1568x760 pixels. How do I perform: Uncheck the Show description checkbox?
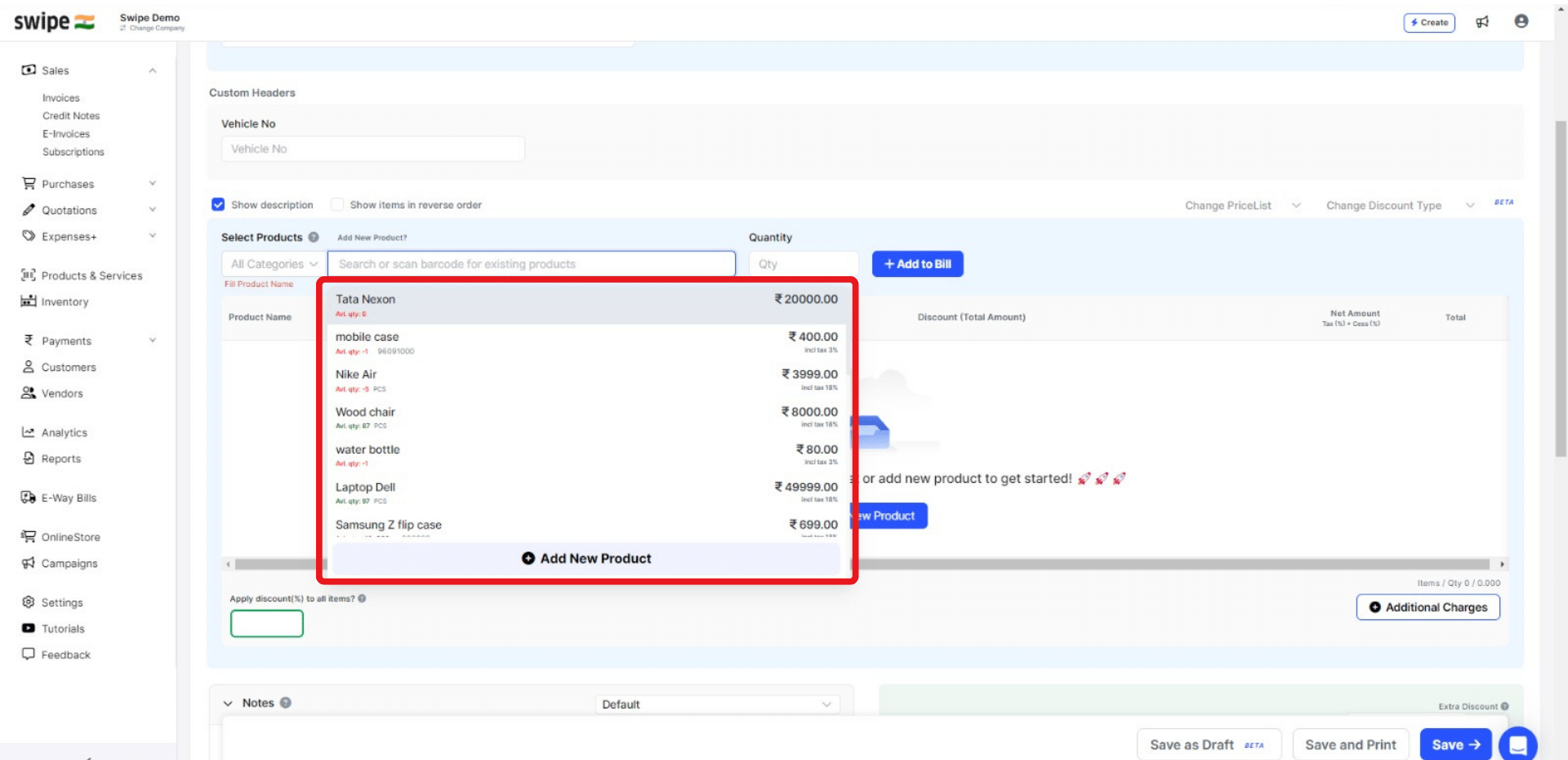point(218,204)
